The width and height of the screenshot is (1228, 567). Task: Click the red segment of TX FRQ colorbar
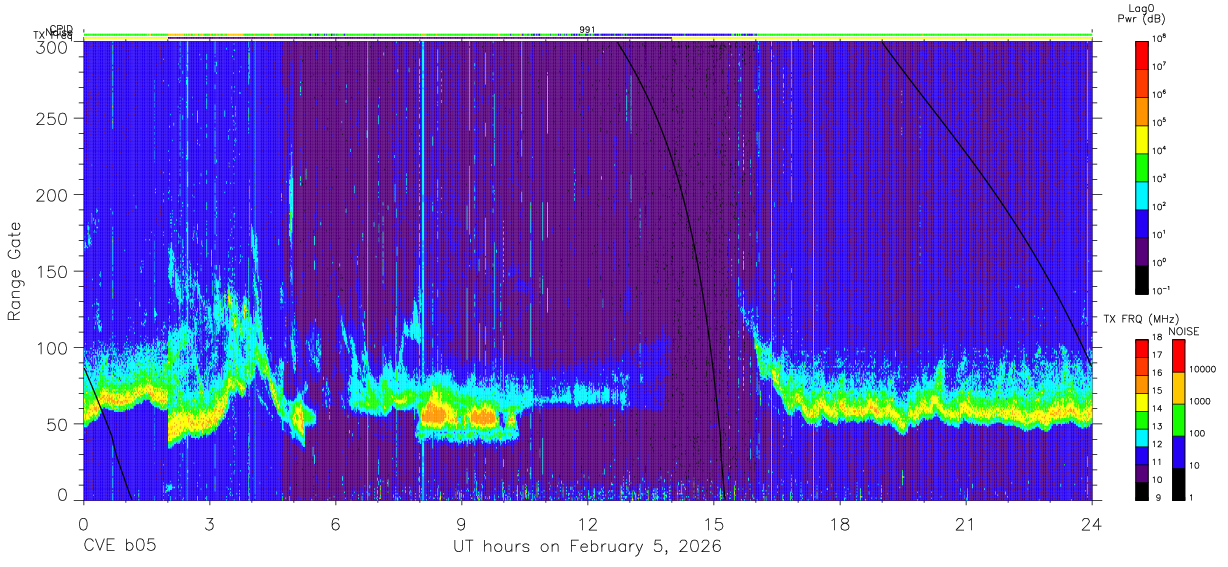pyautogui.click(x=1140, y=349)
